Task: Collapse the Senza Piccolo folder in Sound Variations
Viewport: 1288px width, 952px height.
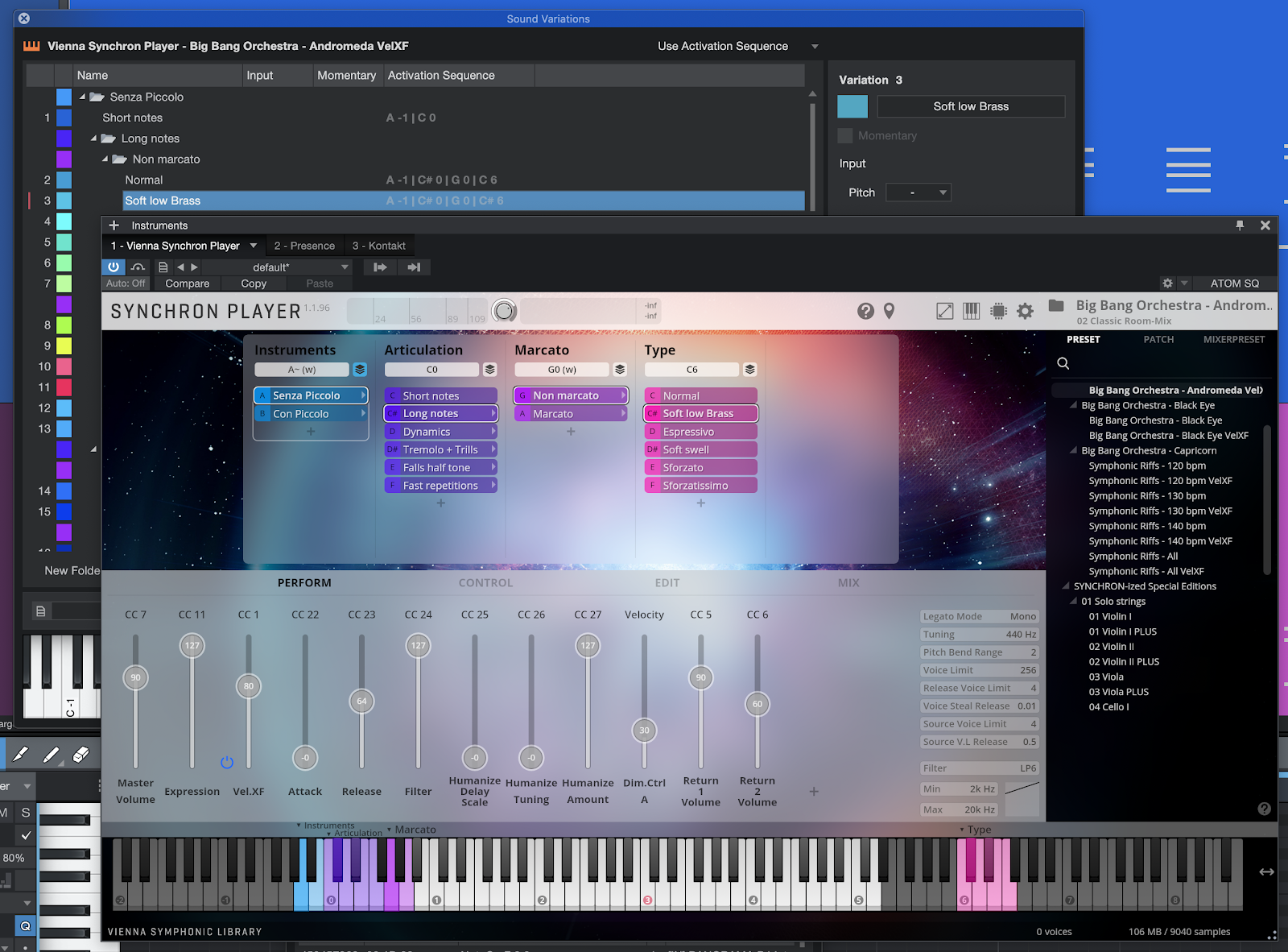Action: pyautogui.click(x=83, y=97)
